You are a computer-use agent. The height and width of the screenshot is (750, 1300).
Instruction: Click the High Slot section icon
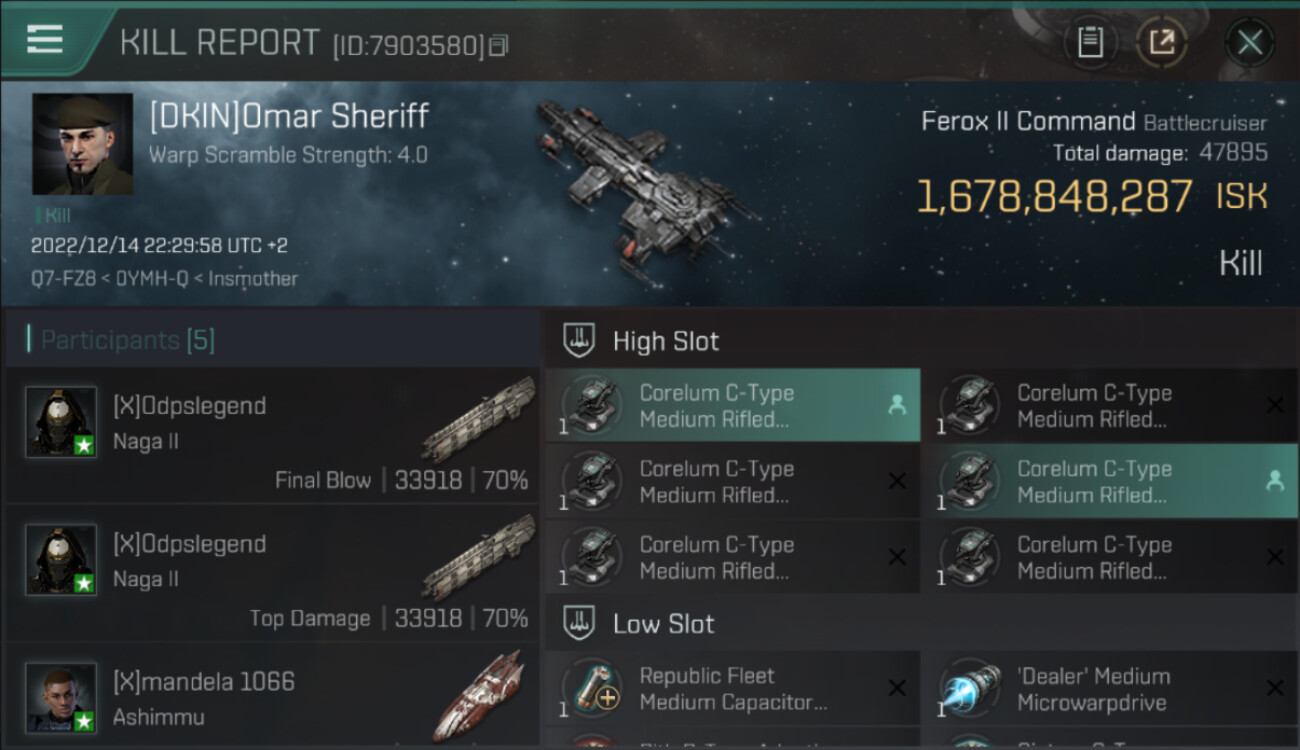pos(579,341)
